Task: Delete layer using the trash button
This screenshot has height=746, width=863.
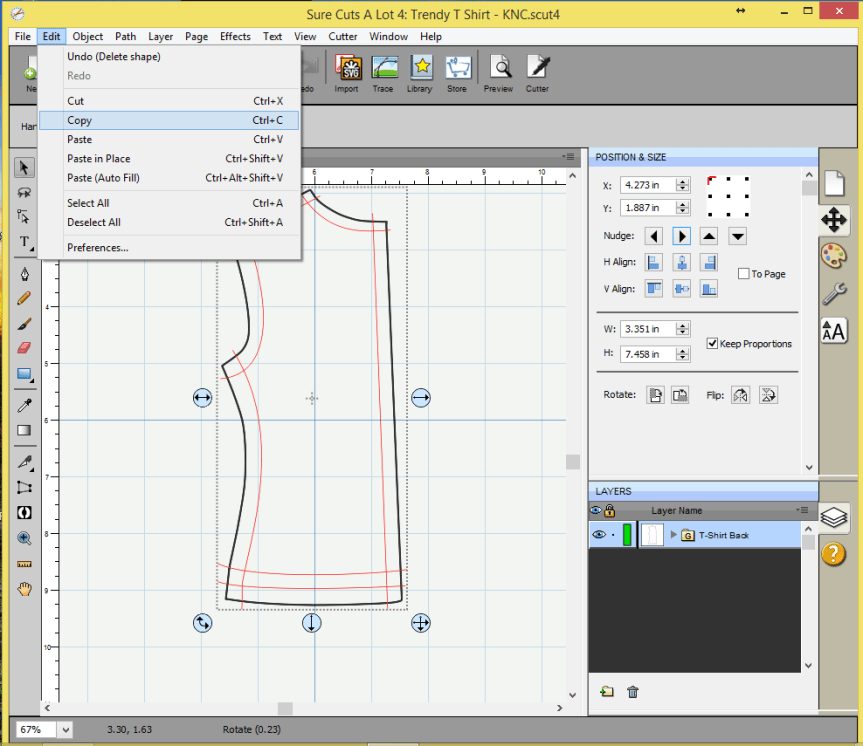Action: (x=632, y=691)
